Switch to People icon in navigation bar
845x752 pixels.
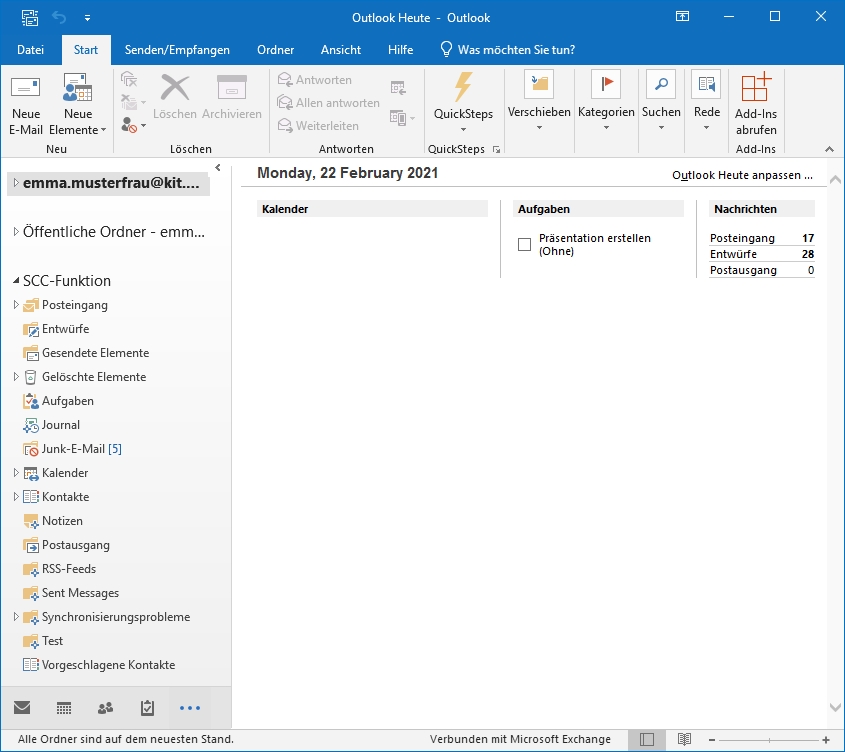click(105, 708)
